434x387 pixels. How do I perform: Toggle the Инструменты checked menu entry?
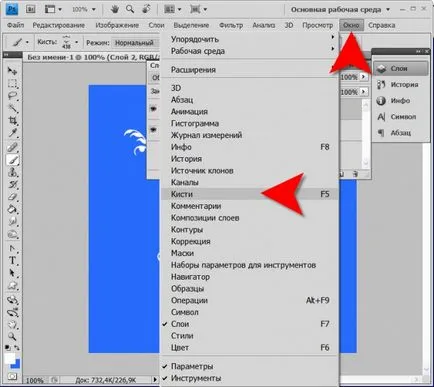[249, 378]
